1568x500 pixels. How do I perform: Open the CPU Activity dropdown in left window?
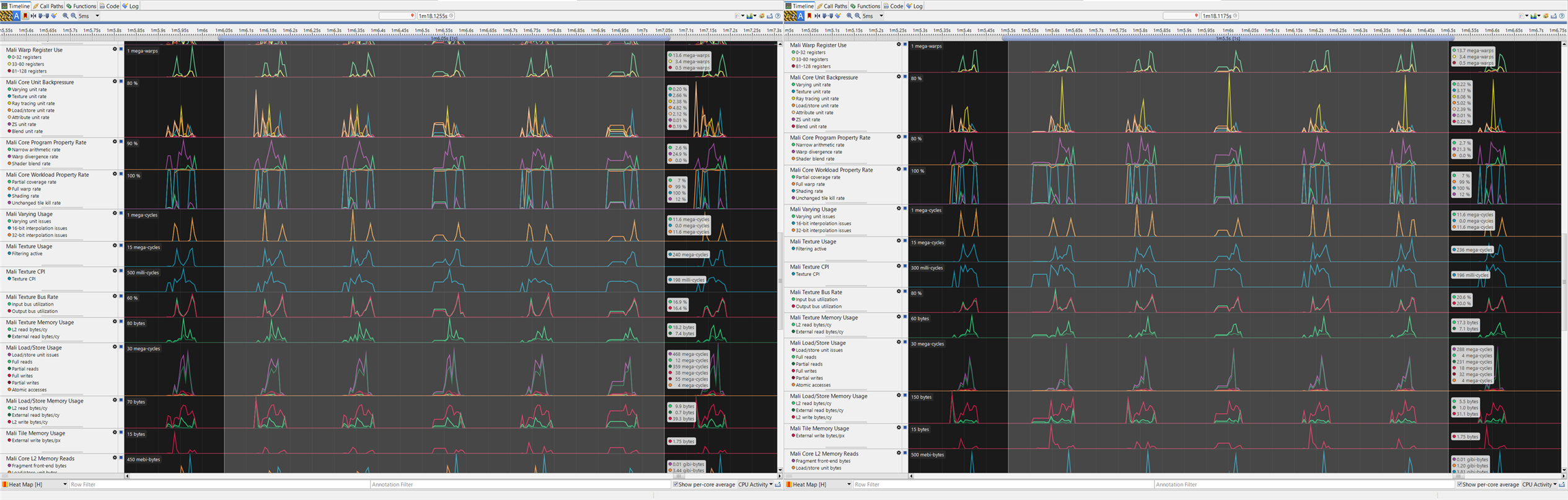755,484
